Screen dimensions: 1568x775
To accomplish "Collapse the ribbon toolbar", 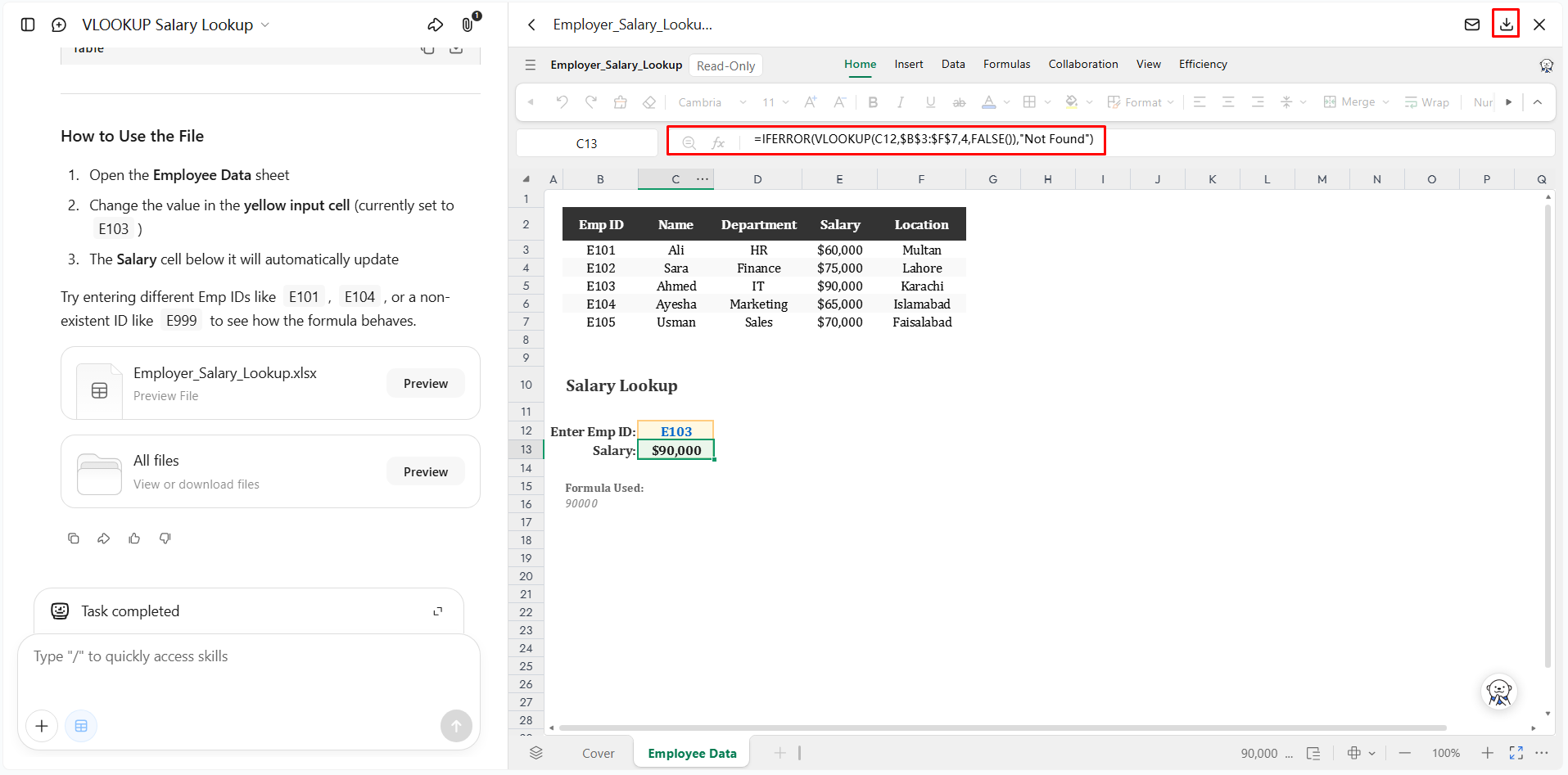I will pyautogui.click(x=1538, y=102).
